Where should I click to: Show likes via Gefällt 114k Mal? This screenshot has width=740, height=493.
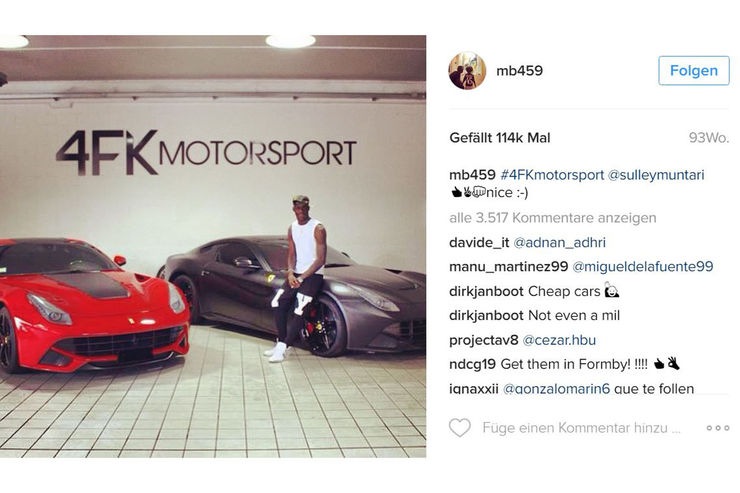500,138
